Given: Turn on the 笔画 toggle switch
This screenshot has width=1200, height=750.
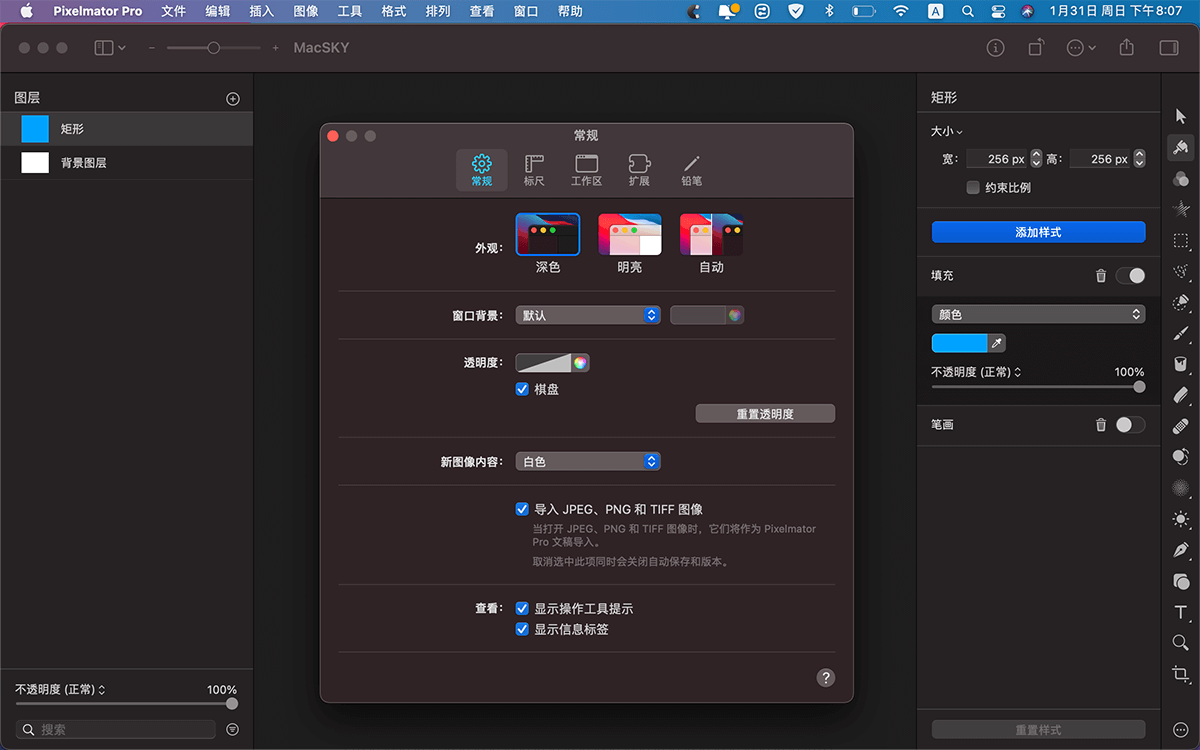Looking at the screenshot, I should pyautogui.click(x=1129, y=425).
